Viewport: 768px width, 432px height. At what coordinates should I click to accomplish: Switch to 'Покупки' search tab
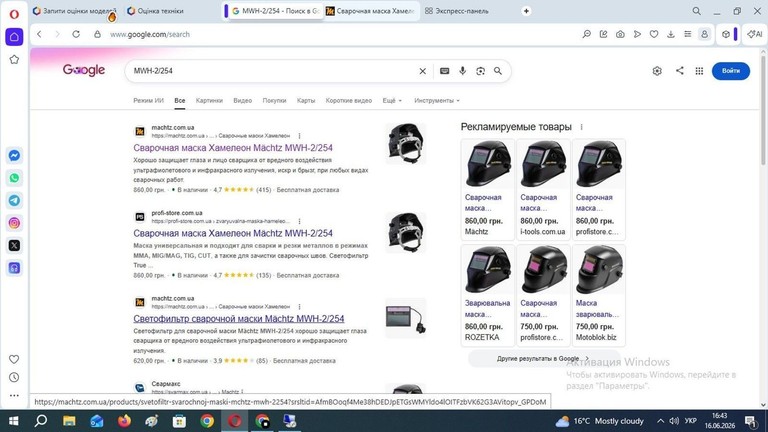pyautogui.click(x=274, y=100)
